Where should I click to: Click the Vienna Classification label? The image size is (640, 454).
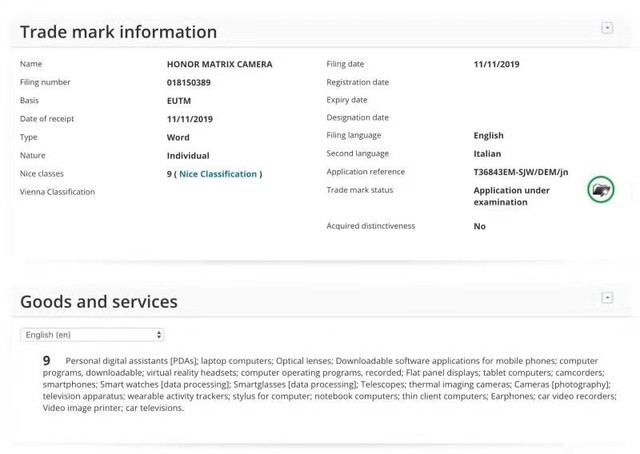click(x=57, y=192)
